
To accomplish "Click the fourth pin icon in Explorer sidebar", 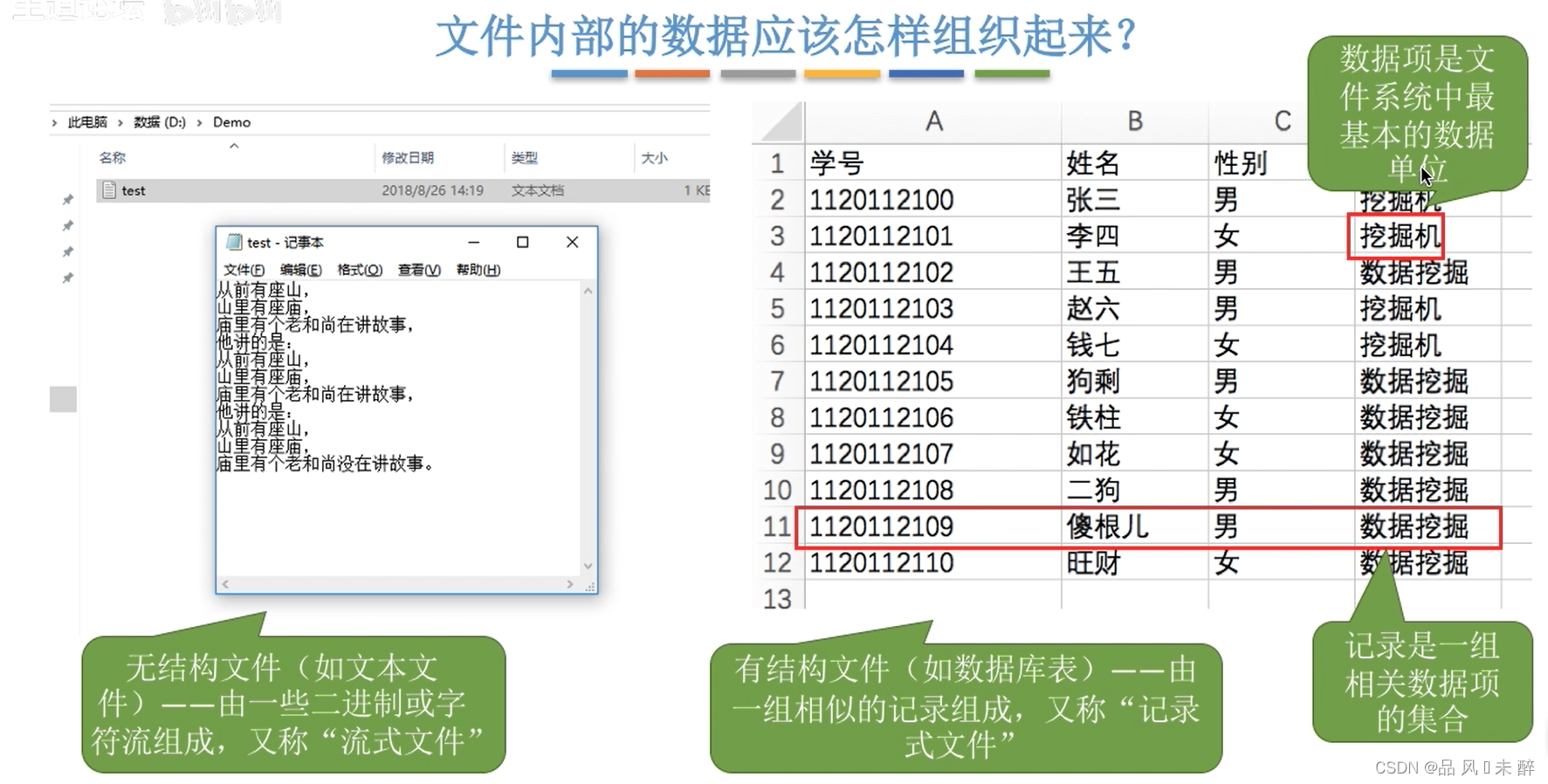I will pos(67,279).
